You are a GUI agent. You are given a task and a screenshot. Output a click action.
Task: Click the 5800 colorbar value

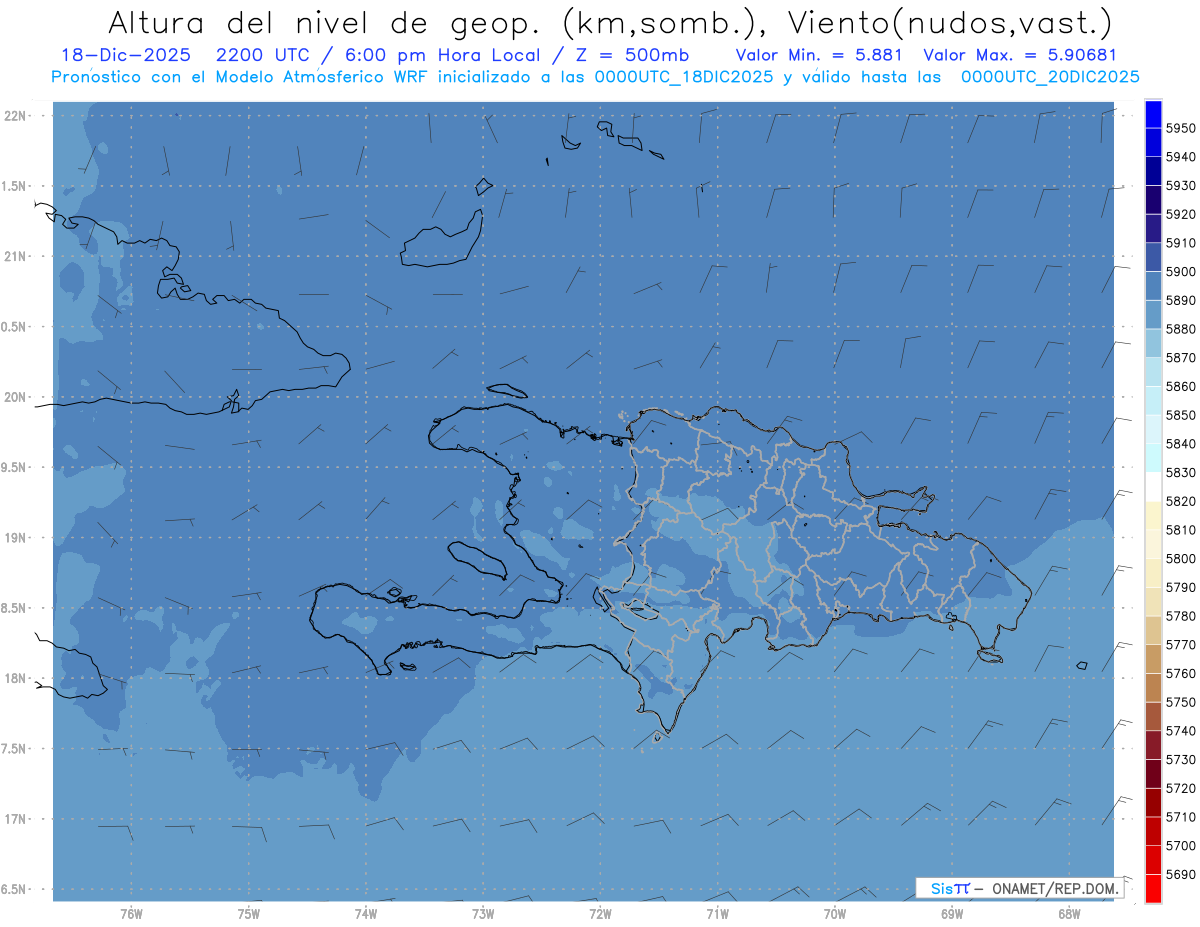point(1181,558)
